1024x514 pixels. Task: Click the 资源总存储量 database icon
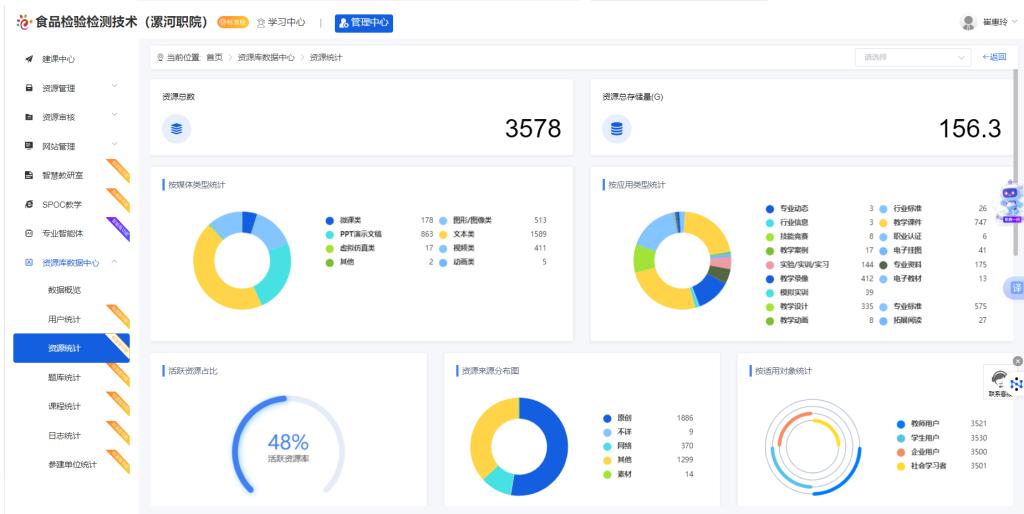coord(616,128)
